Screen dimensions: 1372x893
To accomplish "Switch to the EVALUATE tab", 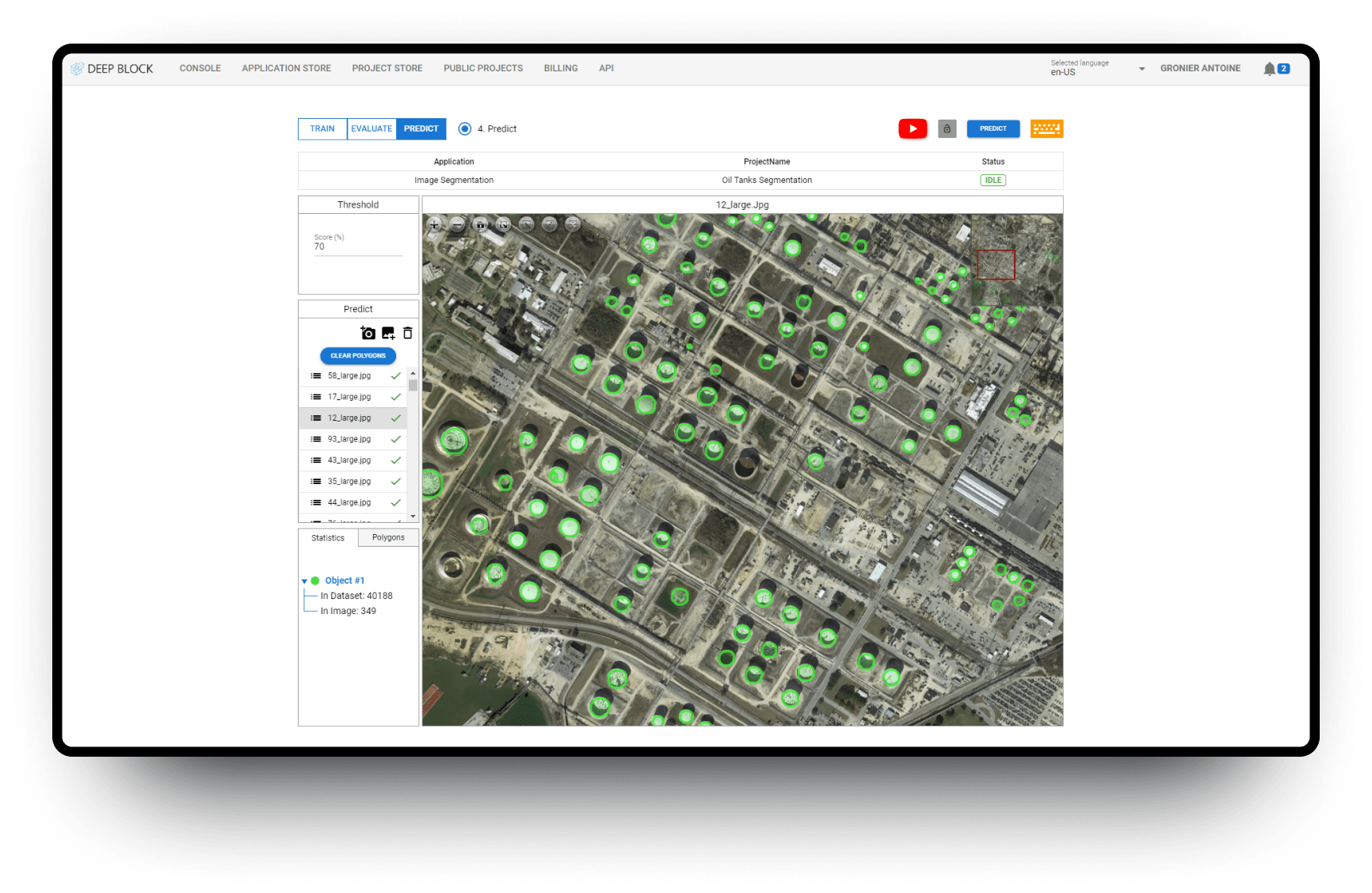I will click(372, 128).
